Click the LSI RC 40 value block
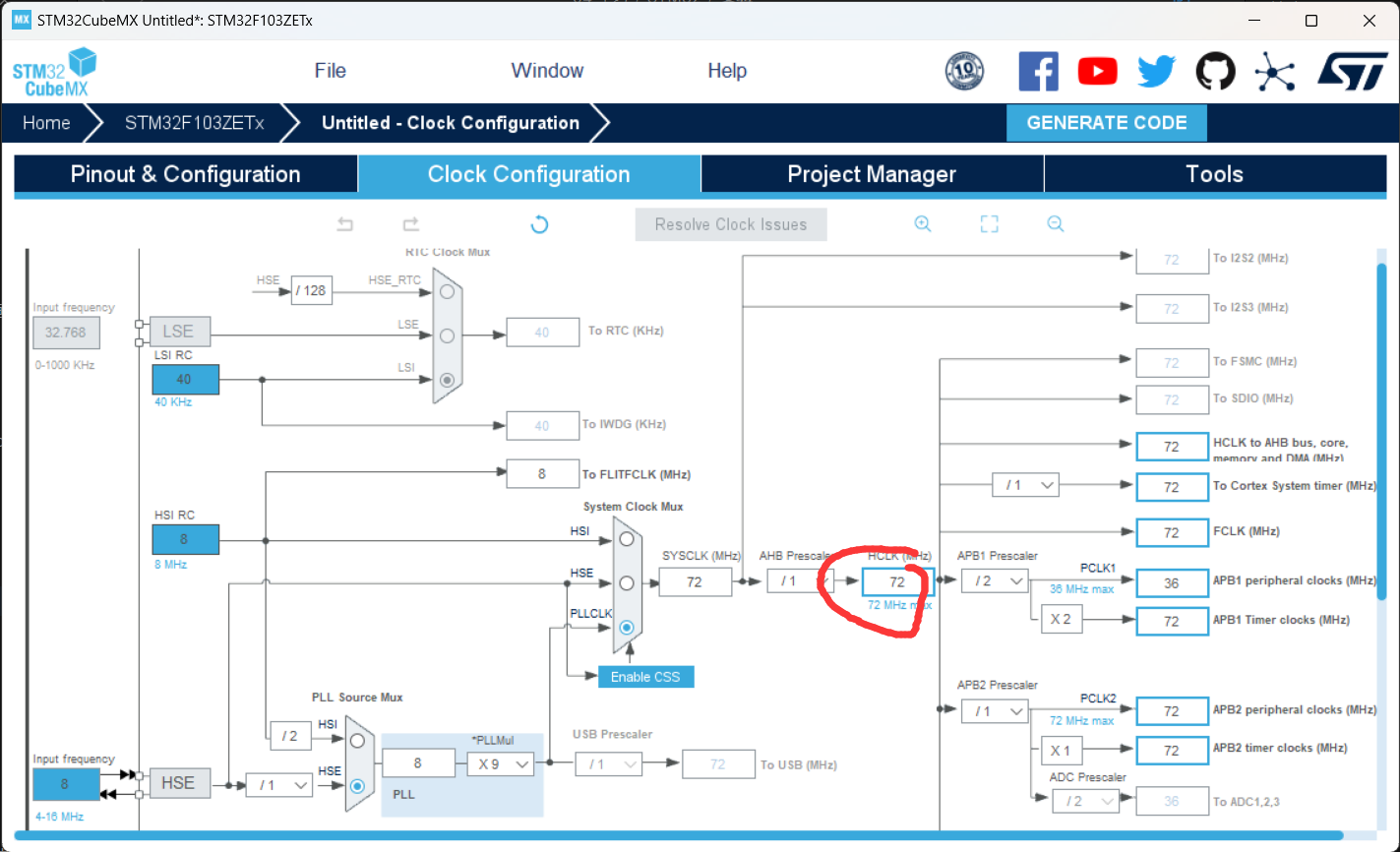The width and height of the screenshot is (1400, 852). (x=185, y=380)
